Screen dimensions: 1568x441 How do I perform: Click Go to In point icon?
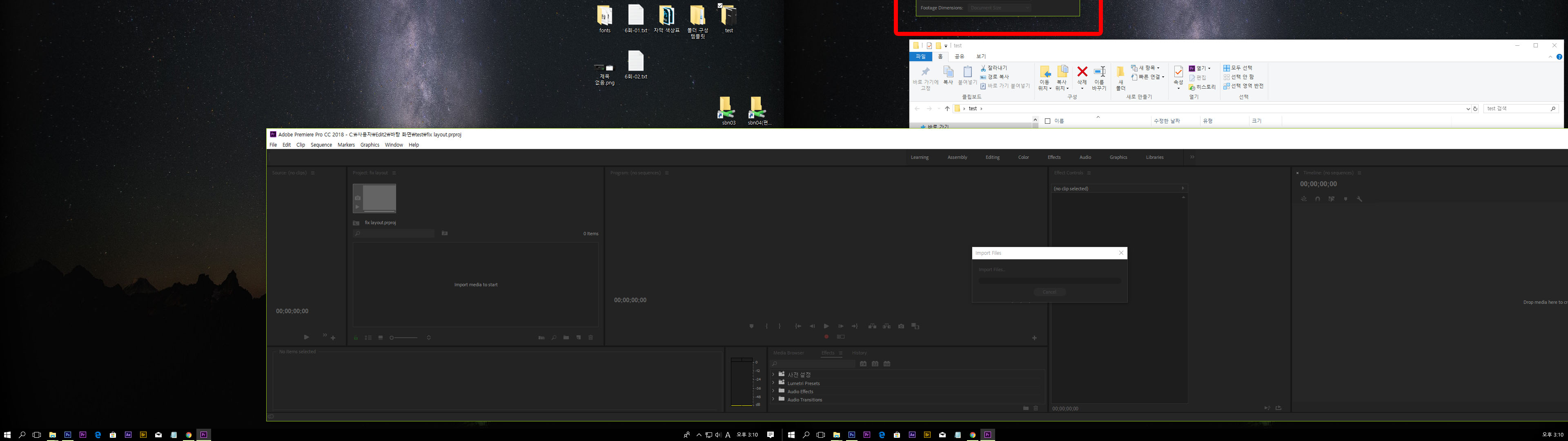click(798, 327)
